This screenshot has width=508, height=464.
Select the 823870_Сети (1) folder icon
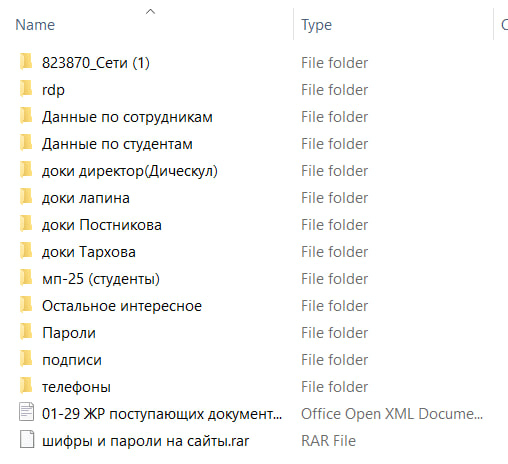(x=26, y=62)
